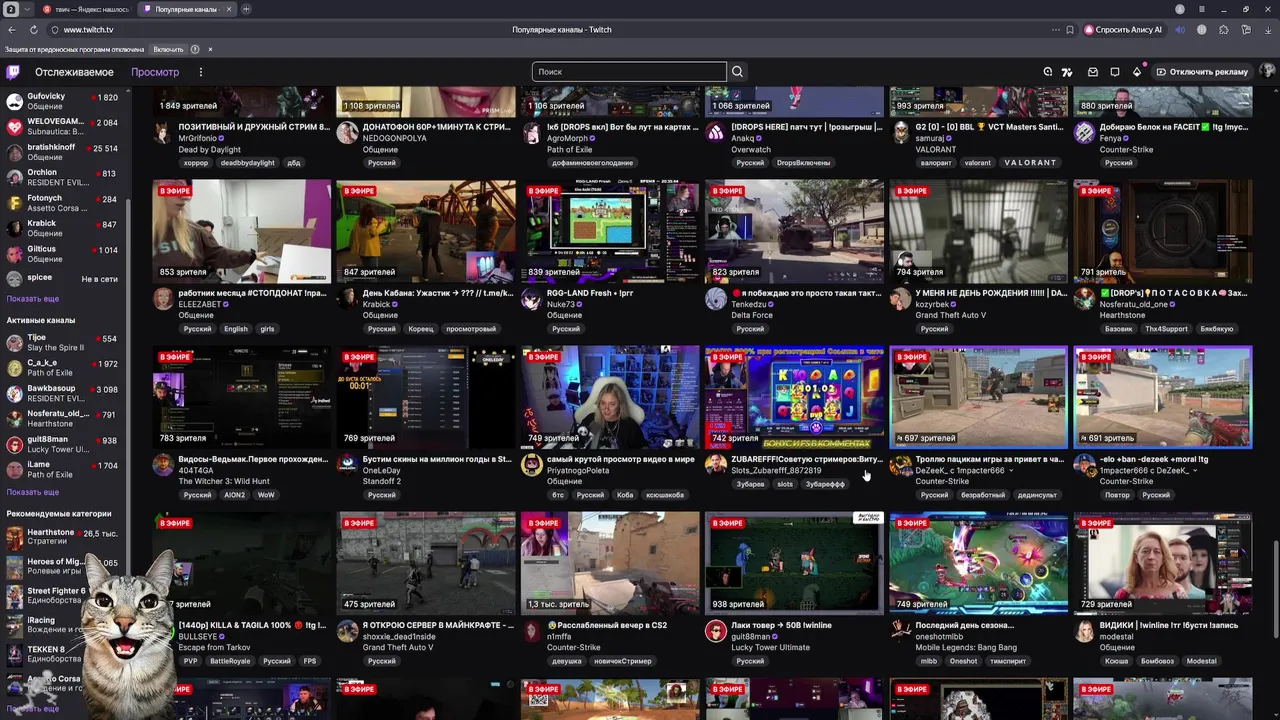1280x720 pixels.
Task: Open the browser profile avatar icon
Action: coord(1180,9)
